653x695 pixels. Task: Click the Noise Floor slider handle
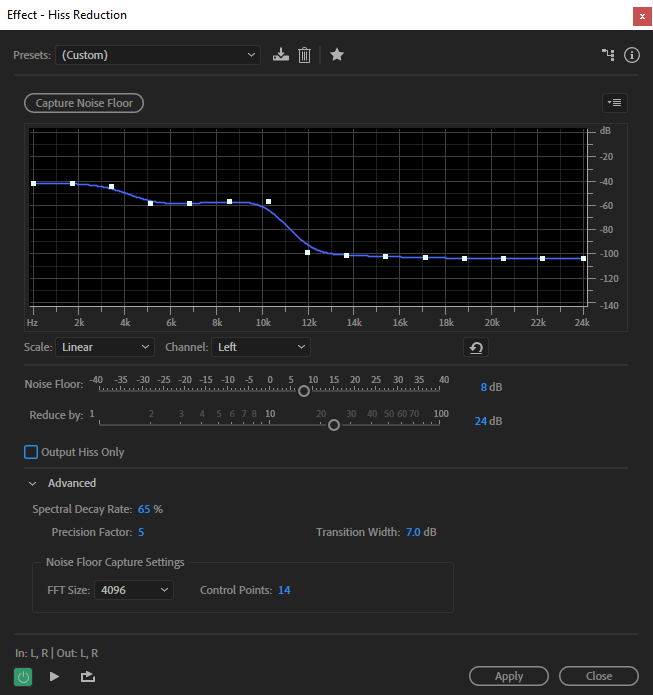304,391
